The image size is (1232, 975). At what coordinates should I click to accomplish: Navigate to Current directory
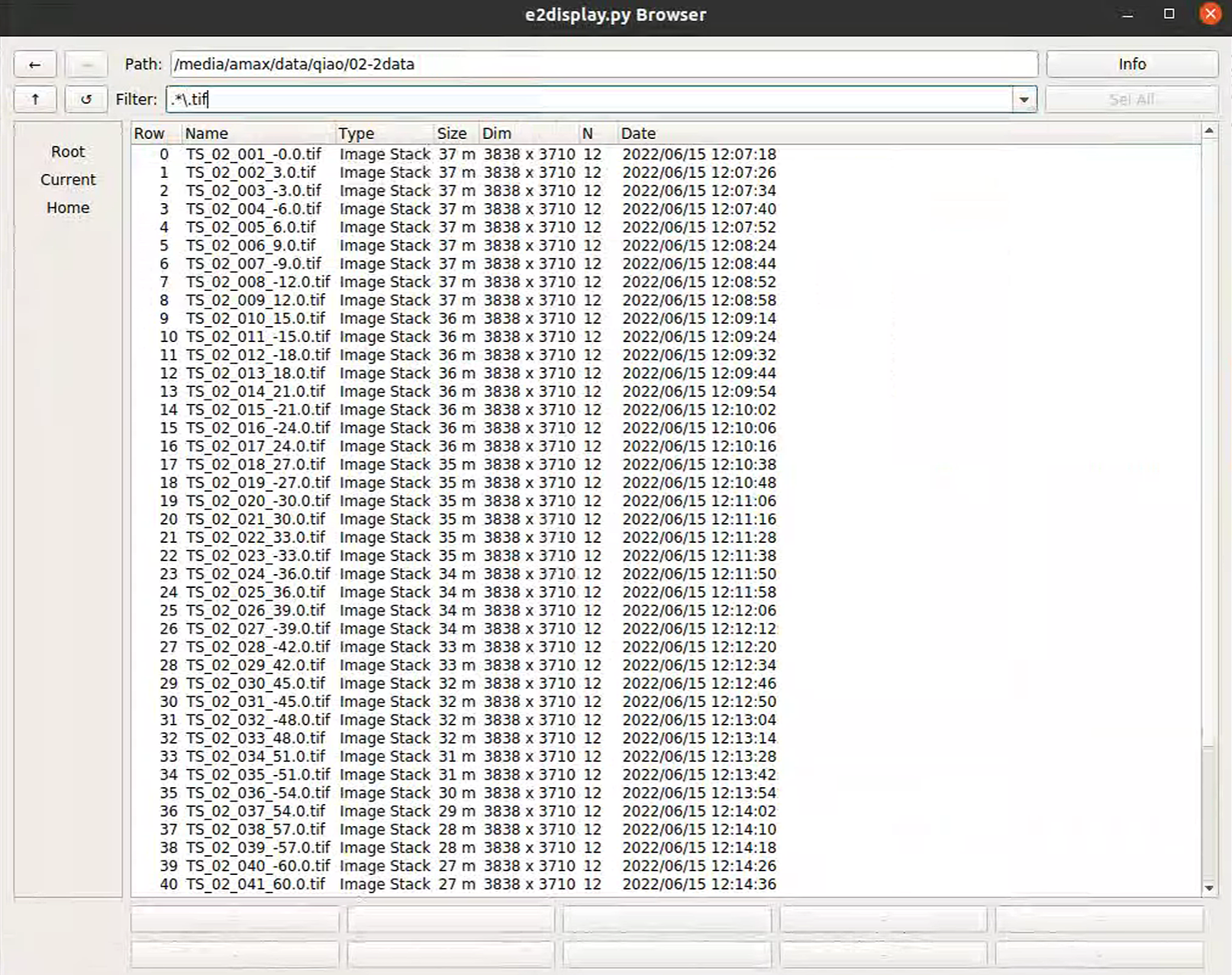[67, 179]
